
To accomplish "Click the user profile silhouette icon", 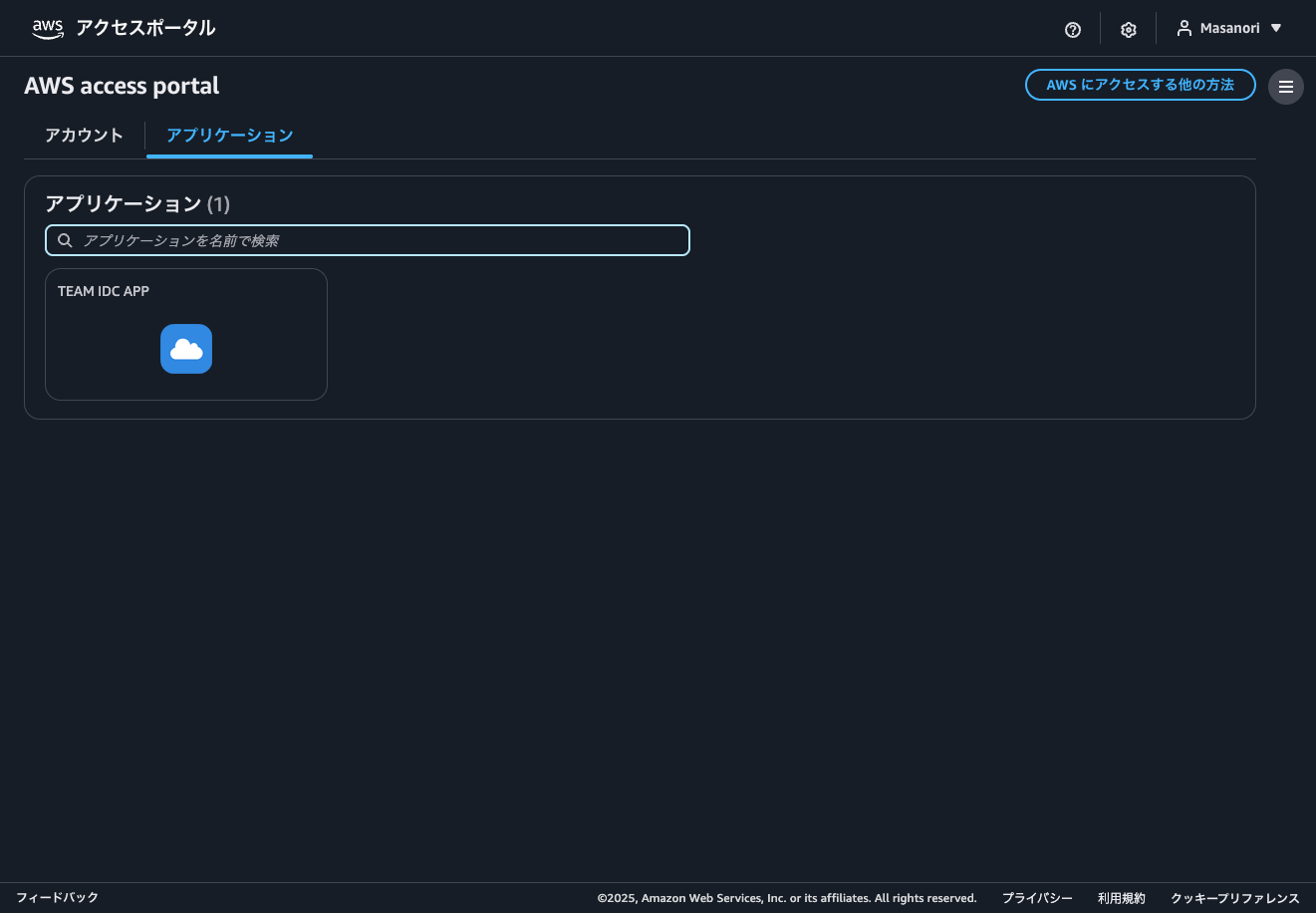I will pyautogui.click(x=1184, y=29).
